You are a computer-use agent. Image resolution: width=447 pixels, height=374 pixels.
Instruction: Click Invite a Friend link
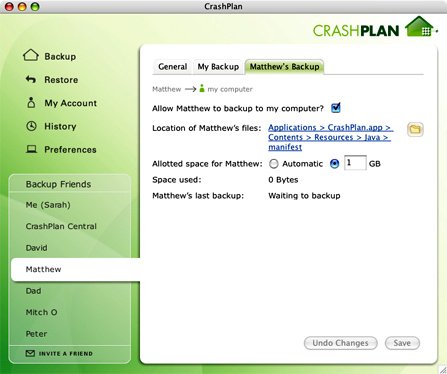click(66, 354)
